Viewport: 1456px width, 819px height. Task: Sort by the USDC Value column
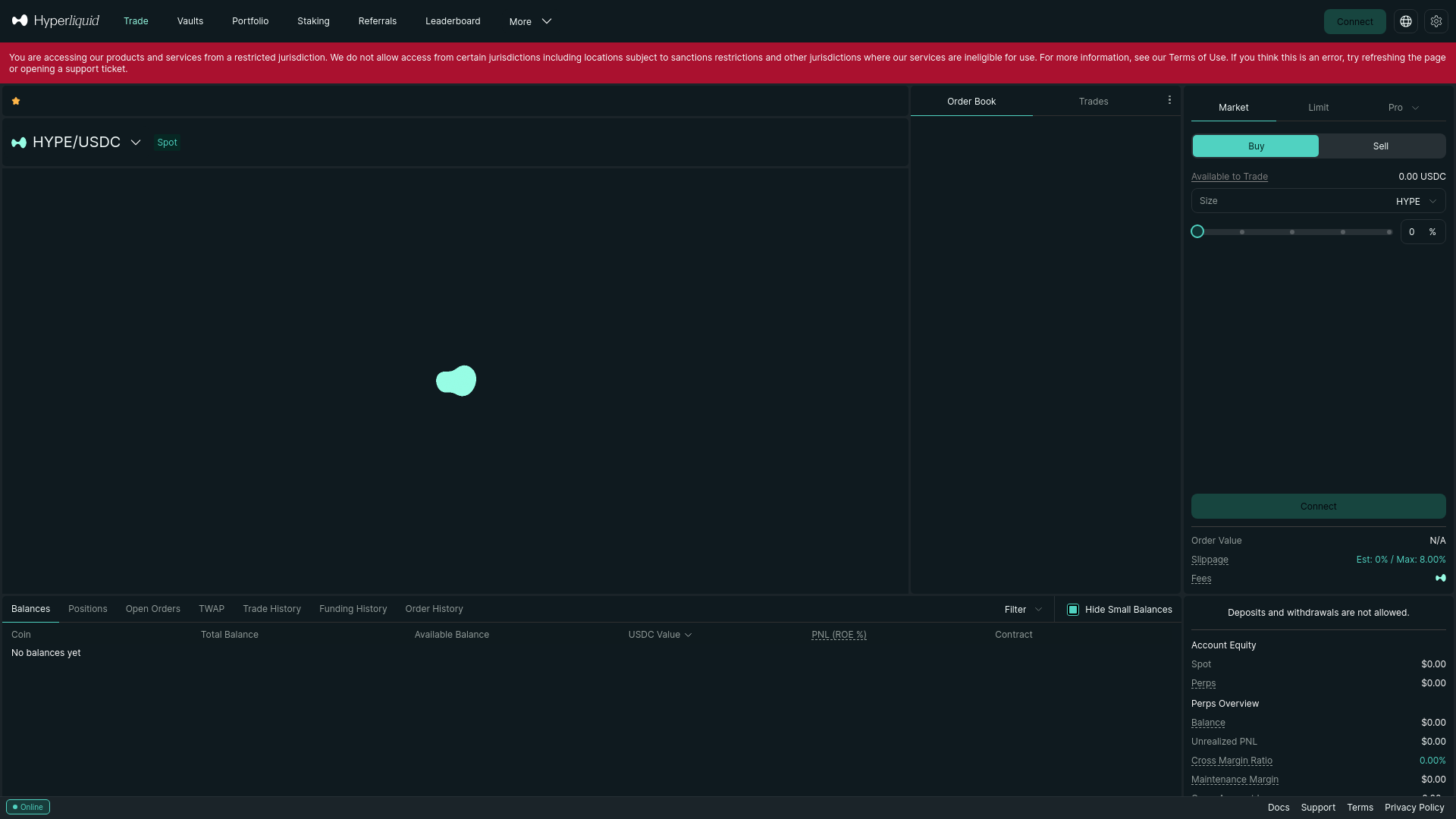click(660, 635)
